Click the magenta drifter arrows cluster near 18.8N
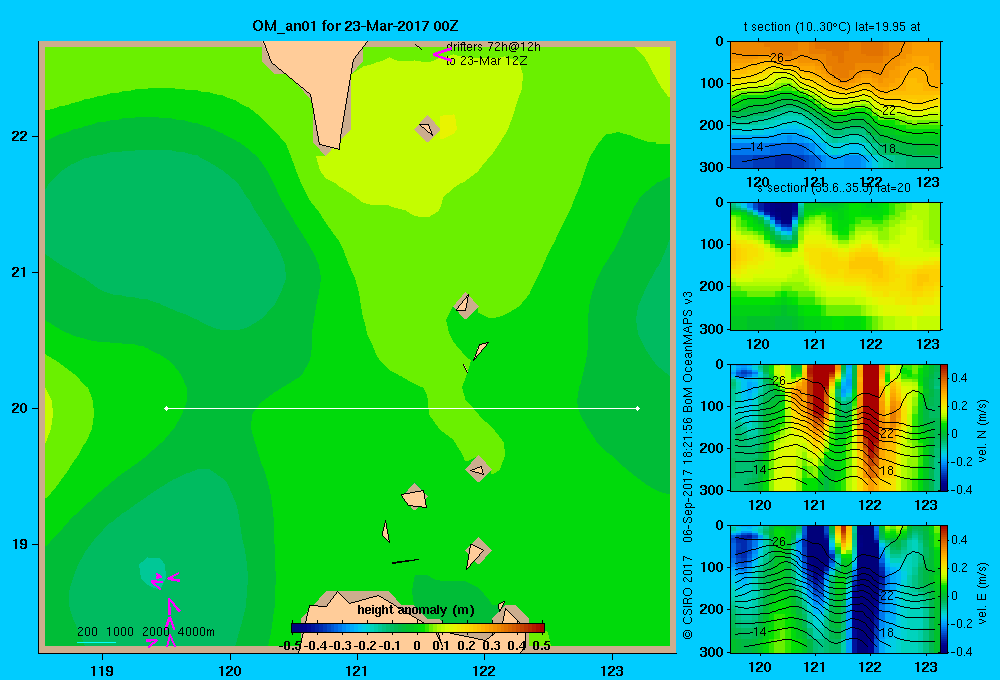 point(165,580)
